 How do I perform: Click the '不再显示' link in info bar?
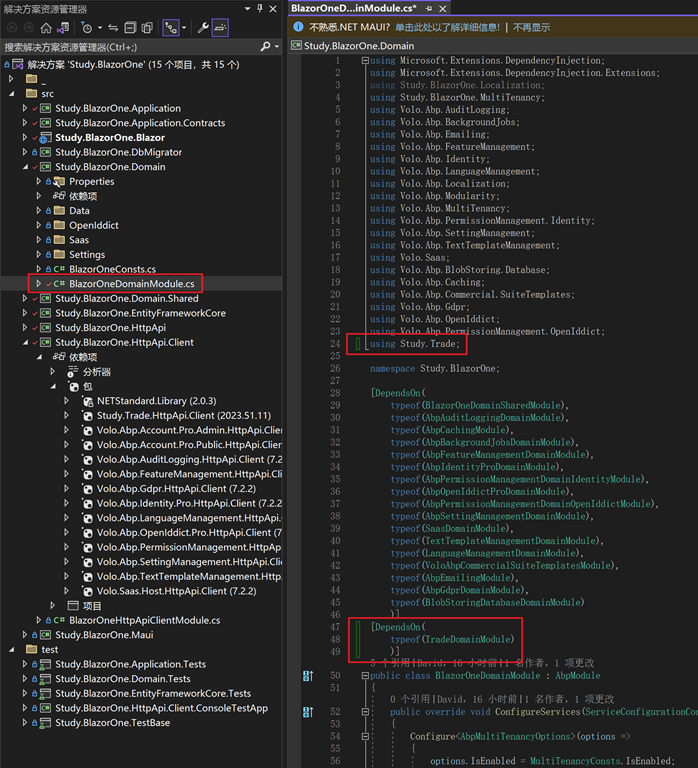coord(531,27)
